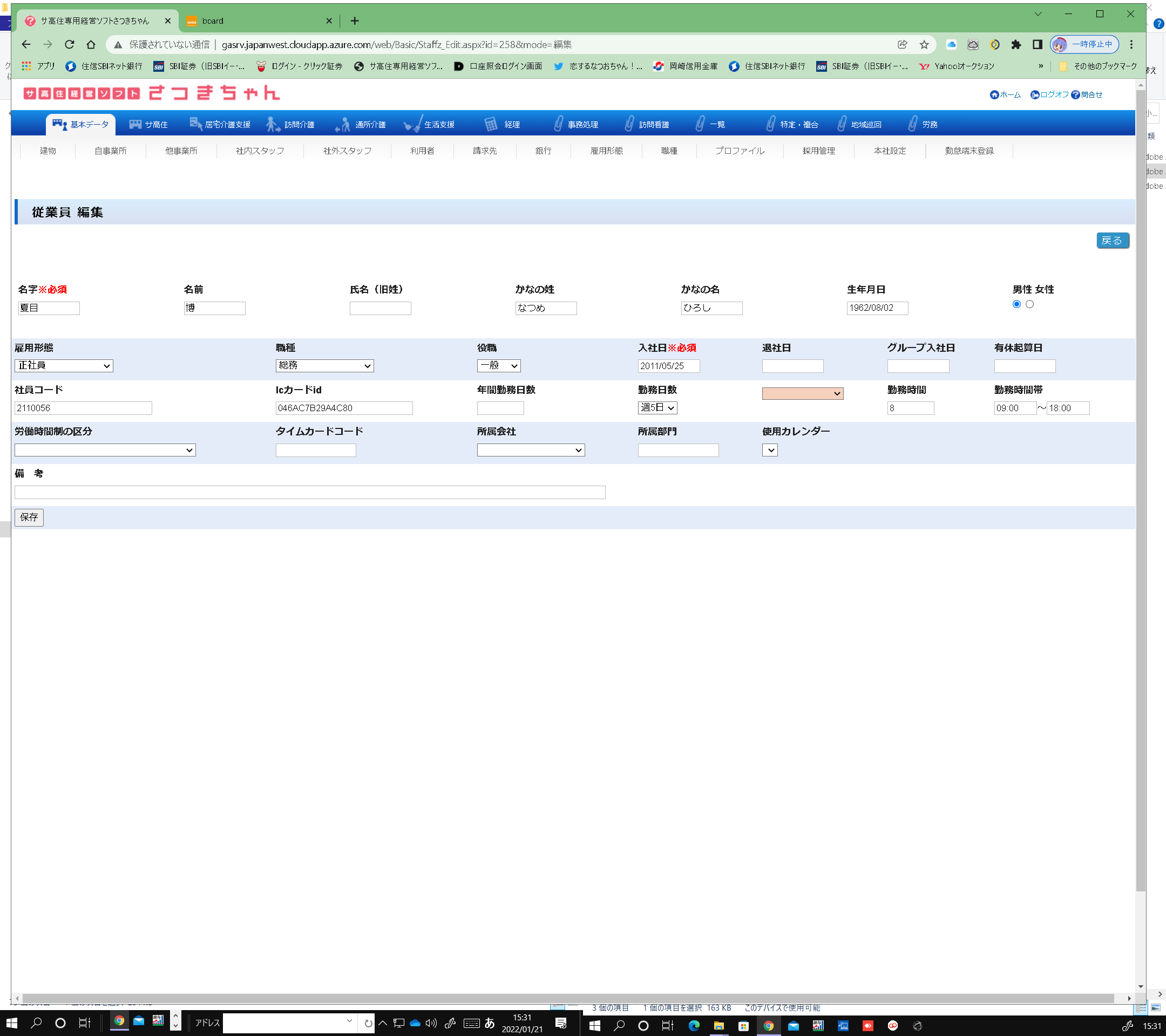Open the 社内スタッフ submenu item

pyautogui.click(x=260, y=151)
